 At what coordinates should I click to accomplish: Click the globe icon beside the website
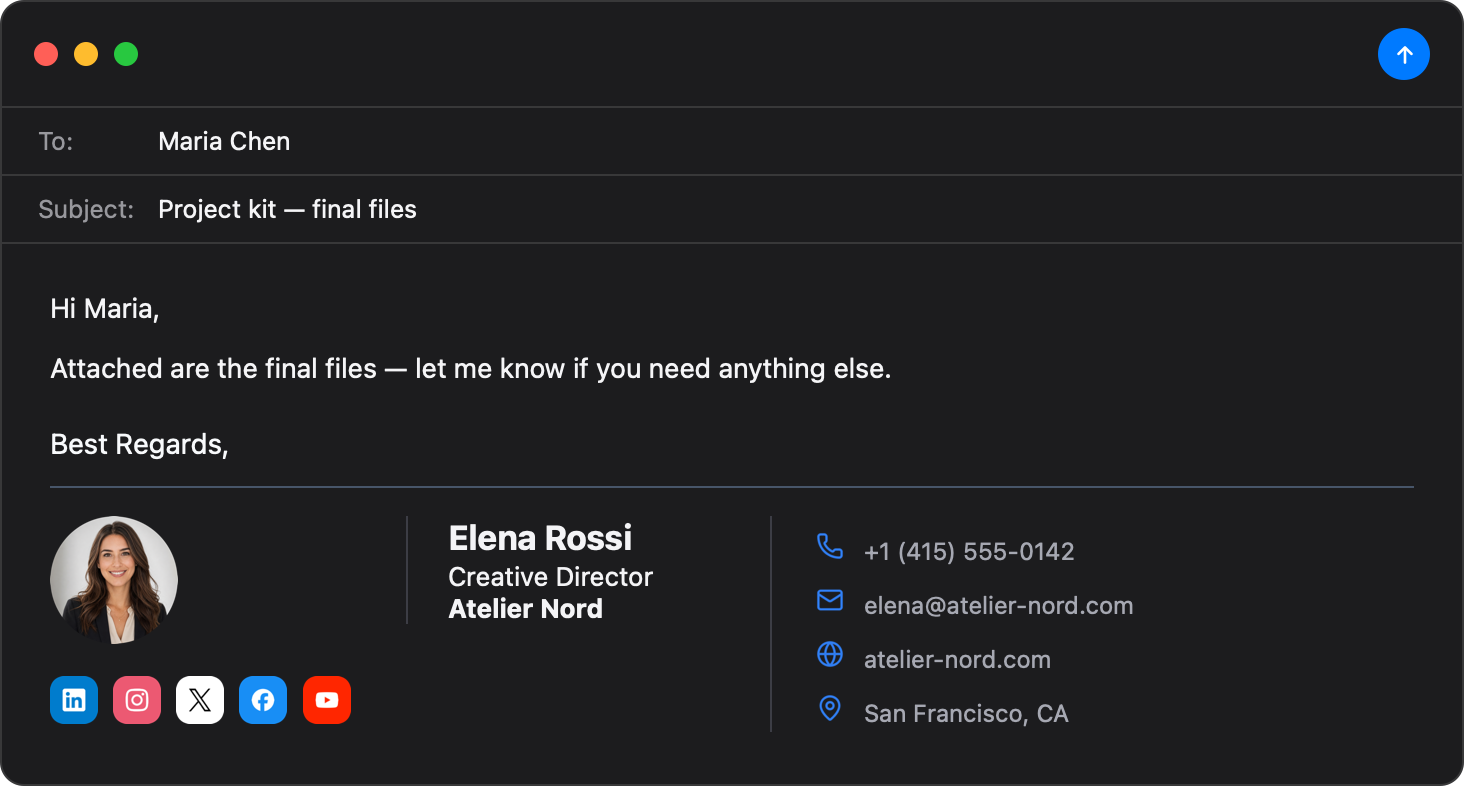(x=830, y=654)
